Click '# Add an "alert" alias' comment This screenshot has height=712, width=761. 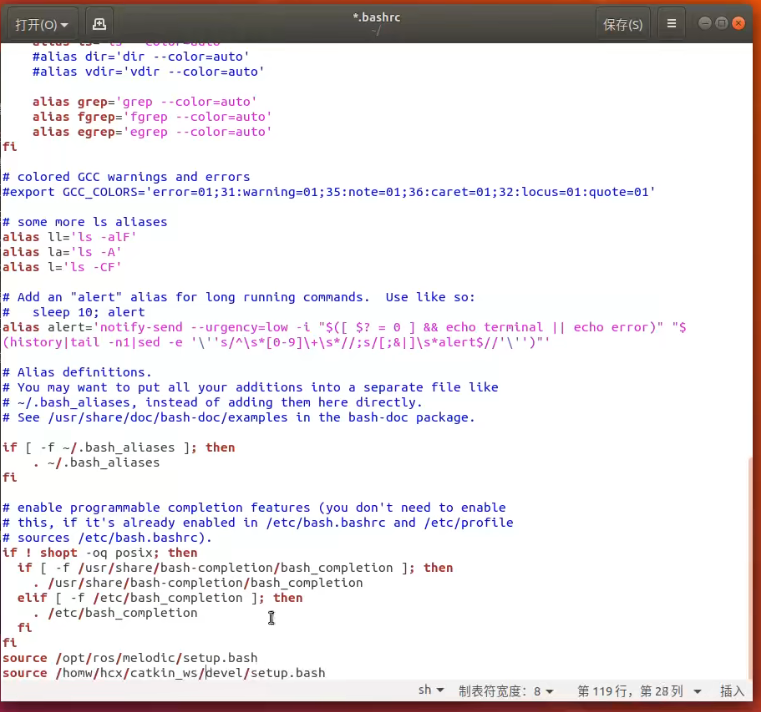tap(238, 297)
